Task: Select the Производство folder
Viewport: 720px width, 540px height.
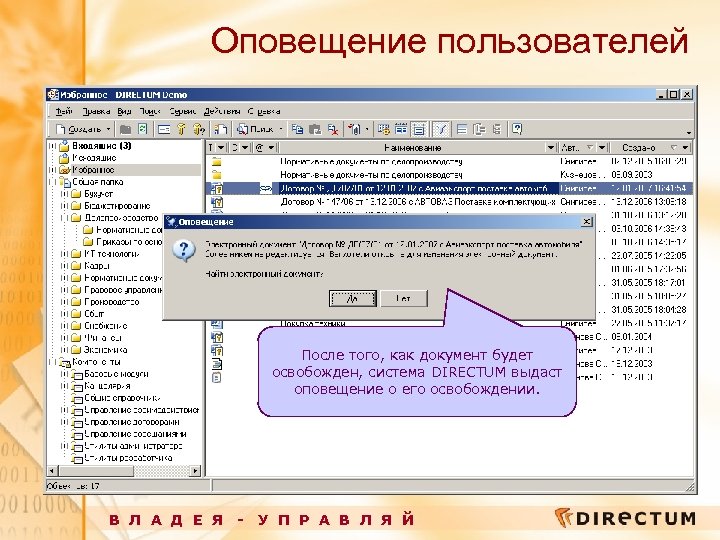Action: click(112, 302)
